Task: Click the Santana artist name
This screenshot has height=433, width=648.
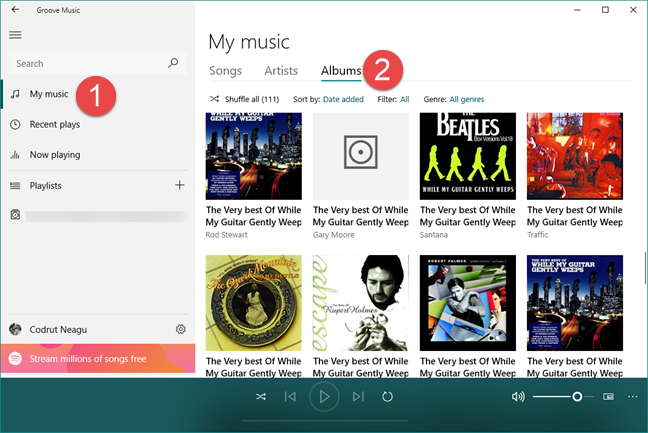Action: click(x=434, y=235)
